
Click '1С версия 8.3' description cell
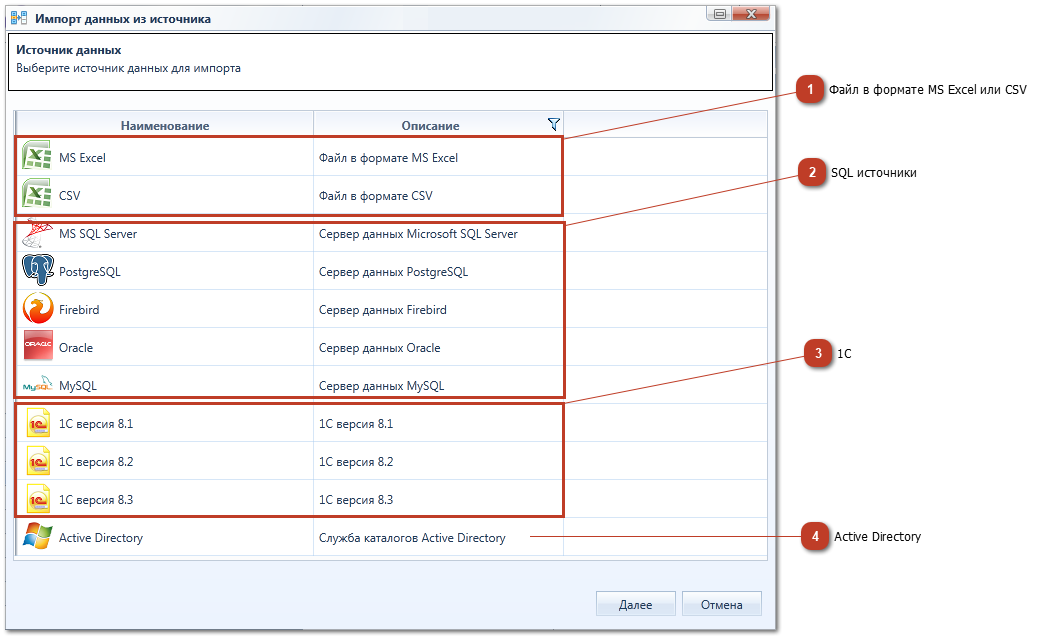tap(438, 499)
